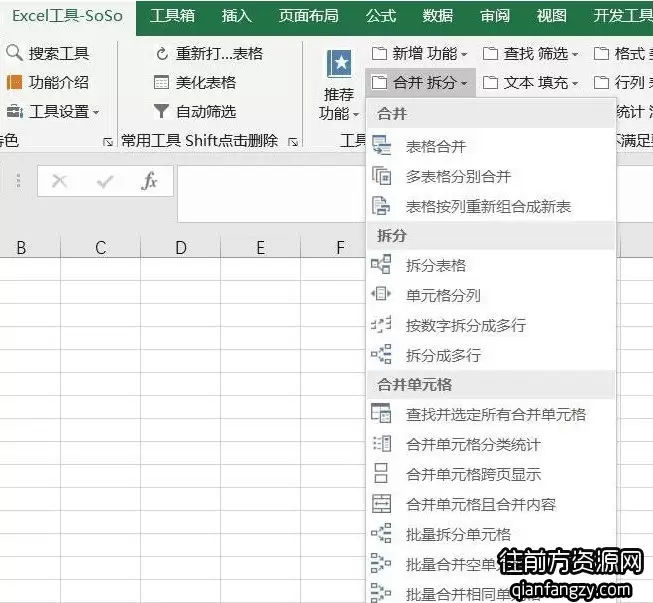Click the 批量合并相同单元格 icon
Viewport: 653px width, 603px height.
coord(381,593)
